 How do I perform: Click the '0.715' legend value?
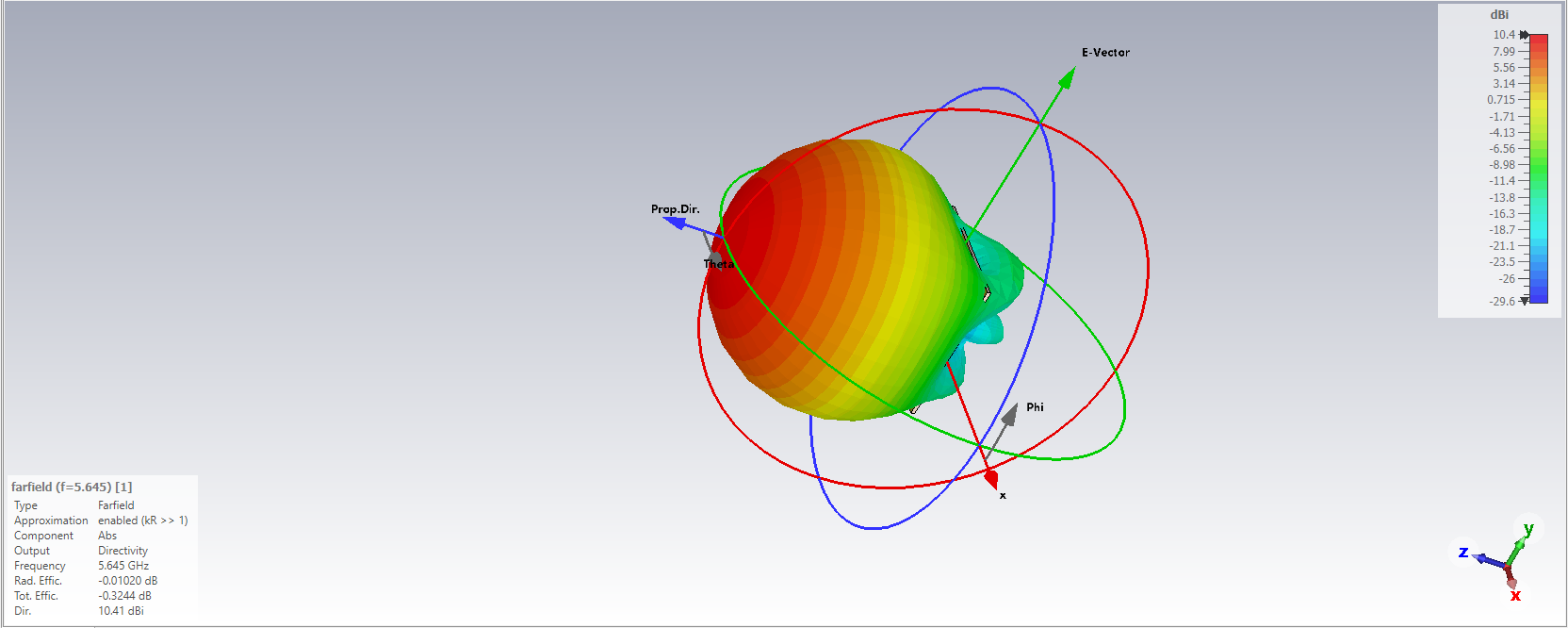1501,100
